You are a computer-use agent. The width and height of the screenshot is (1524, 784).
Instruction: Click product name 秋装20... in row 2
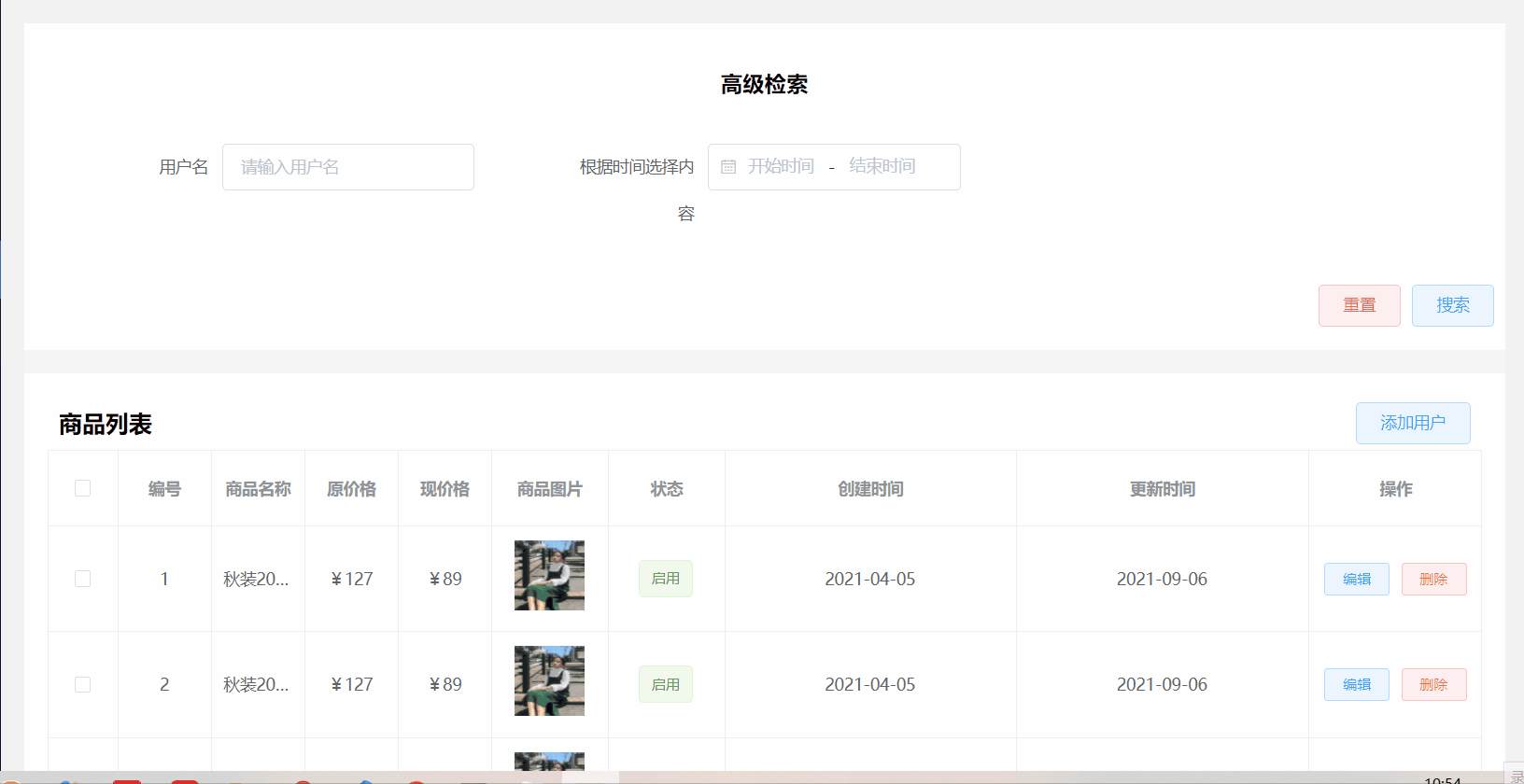click(x=256, y=684)
